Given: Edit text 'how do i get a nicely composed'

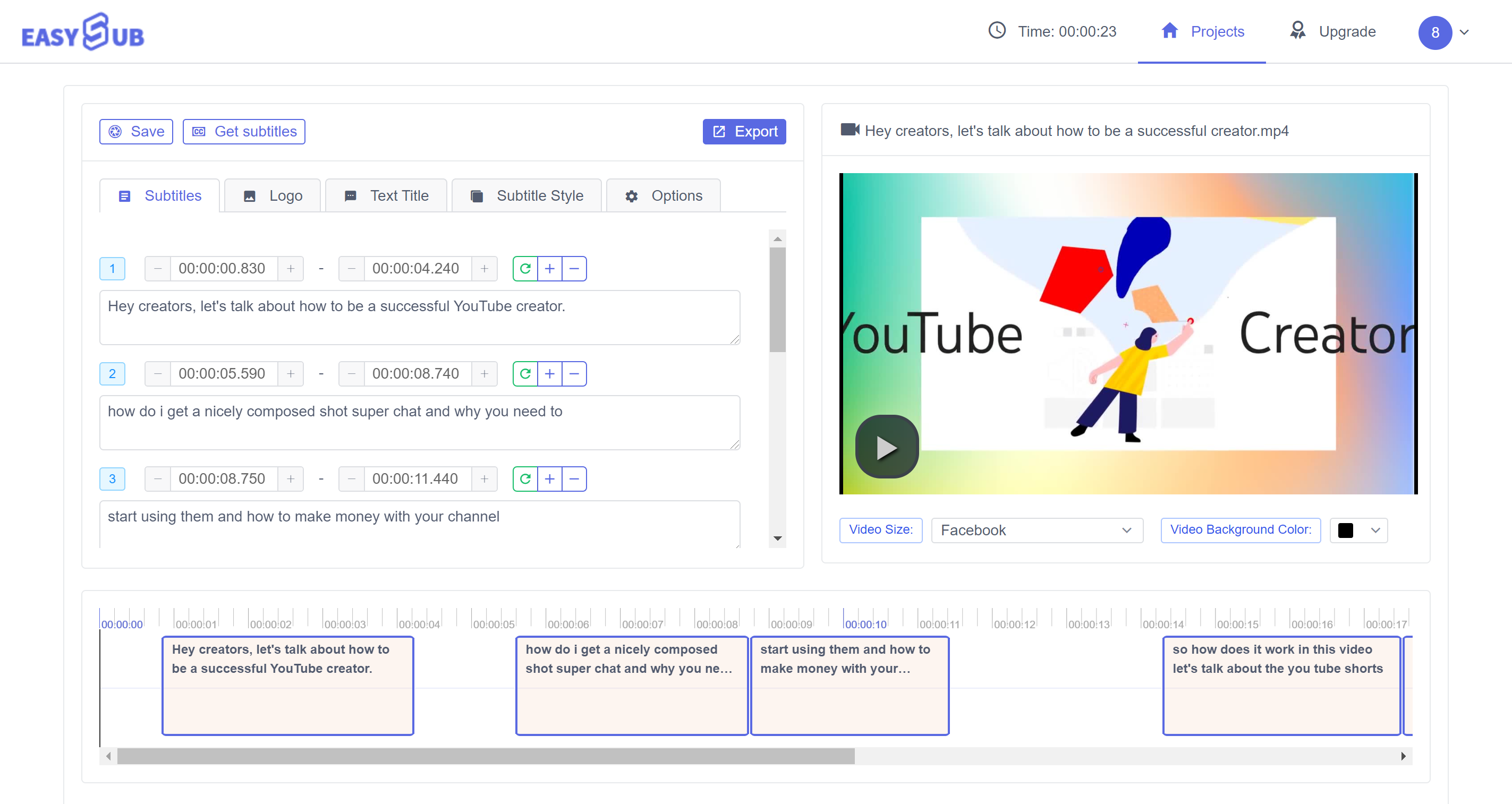Looking at the screenshot, I should 420,423.
